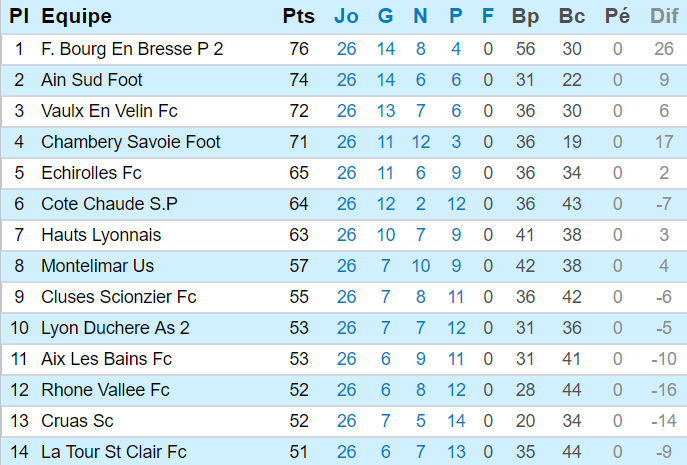Click the Aix Les Bains Fc entry

(x=107, y=359)
